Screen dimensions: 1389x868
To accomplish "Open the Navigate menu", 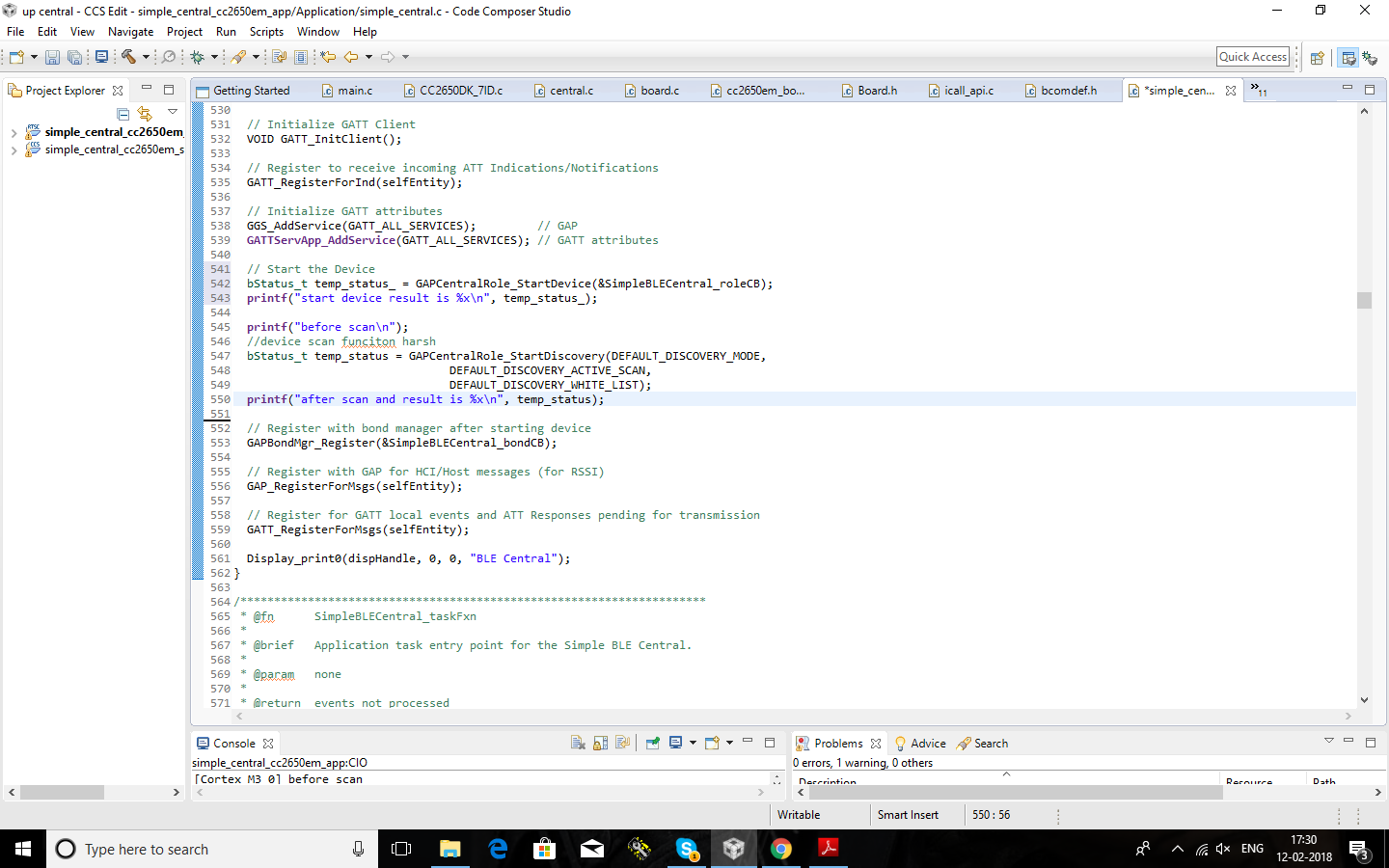I will (131, 32).
